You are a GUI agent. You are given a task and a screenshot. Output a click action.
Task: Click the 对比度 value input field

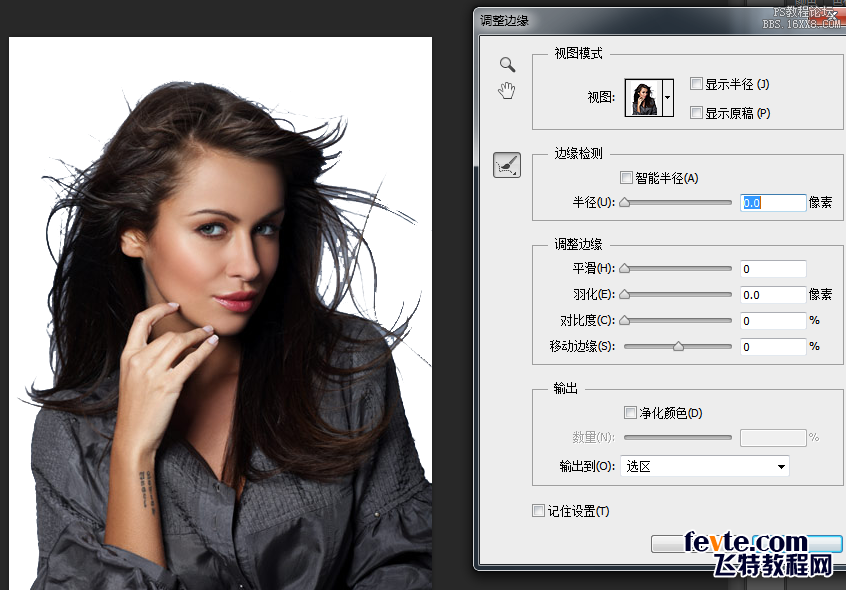click(x=773, y=320)
